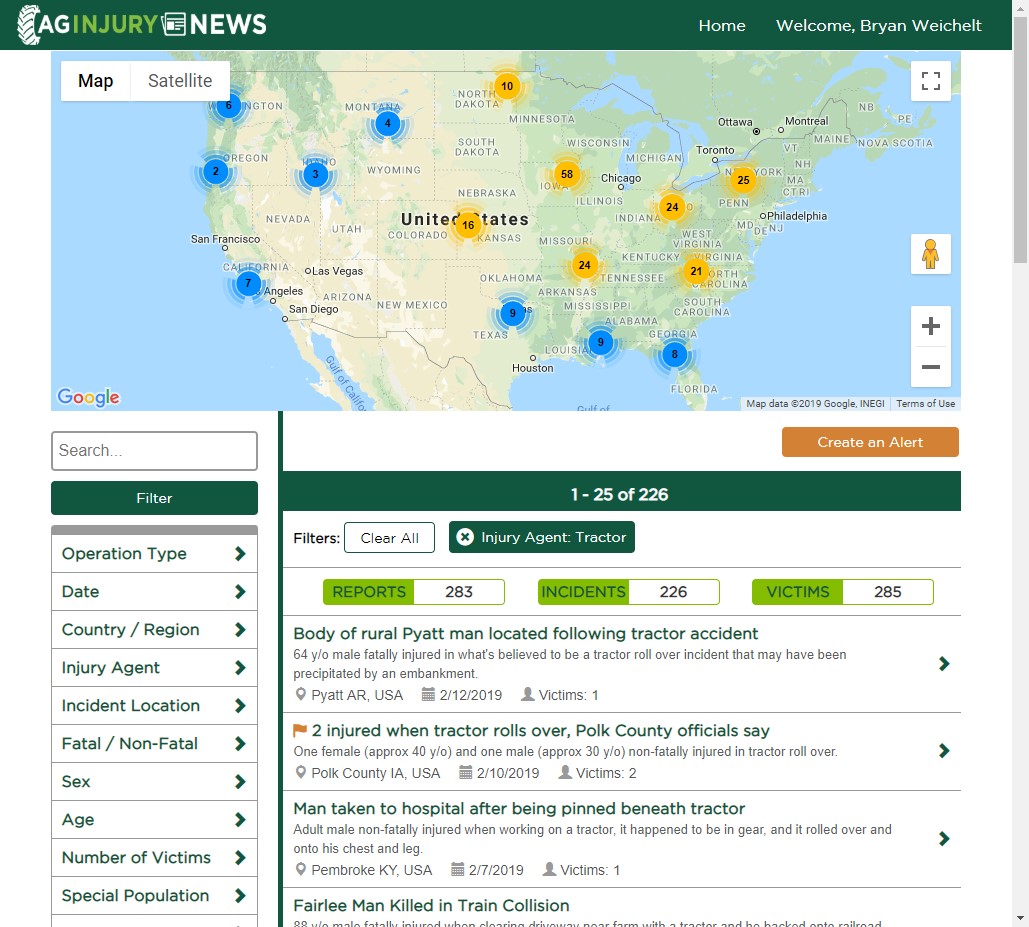Screen dimensions: 1029x927
Task: Open the cluster marker showing 16
Action: (468, 225)
